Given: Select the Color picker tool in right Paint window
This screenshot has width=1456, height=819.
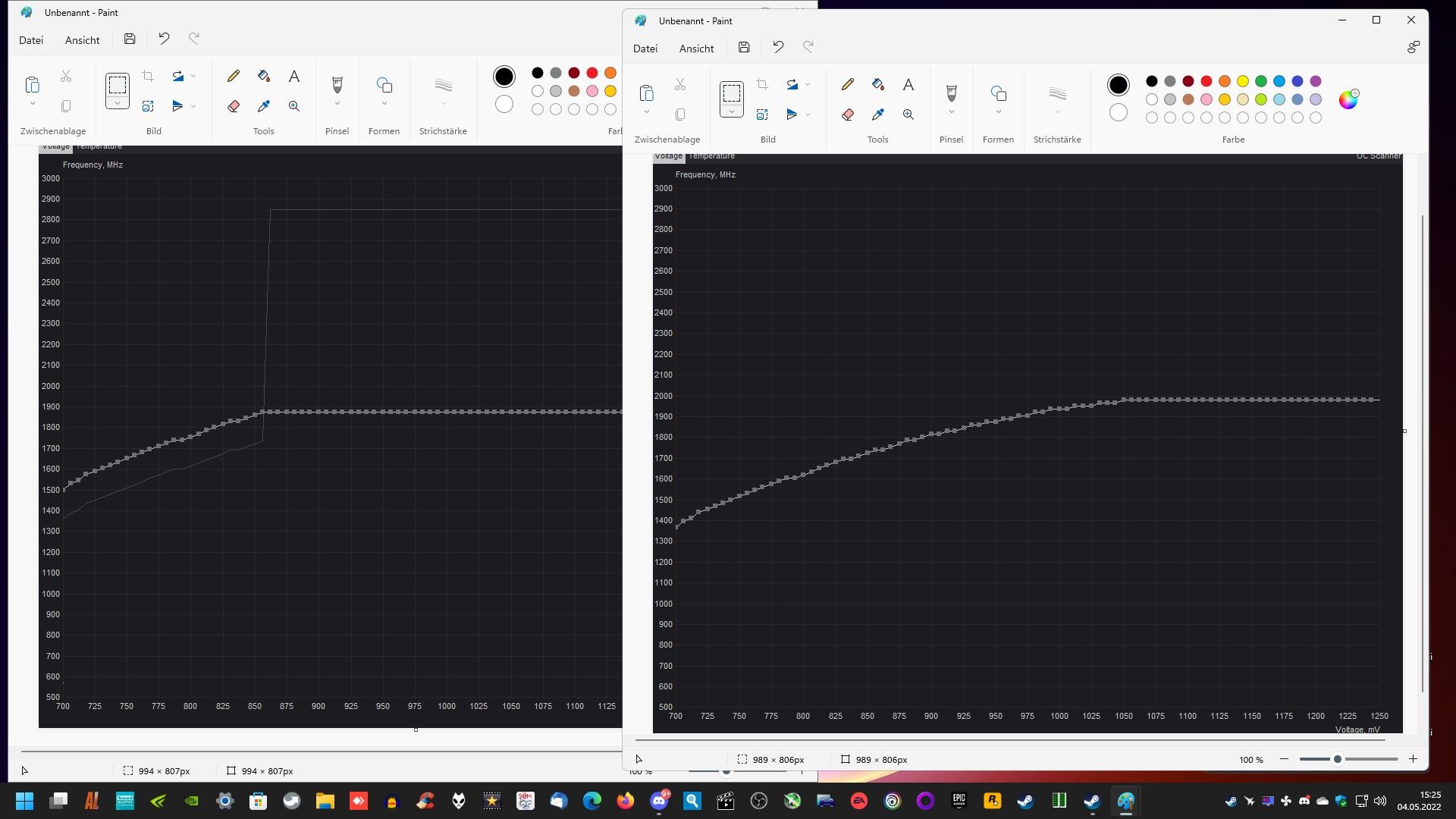Looking at the screenshot, I should pos(878,115).
